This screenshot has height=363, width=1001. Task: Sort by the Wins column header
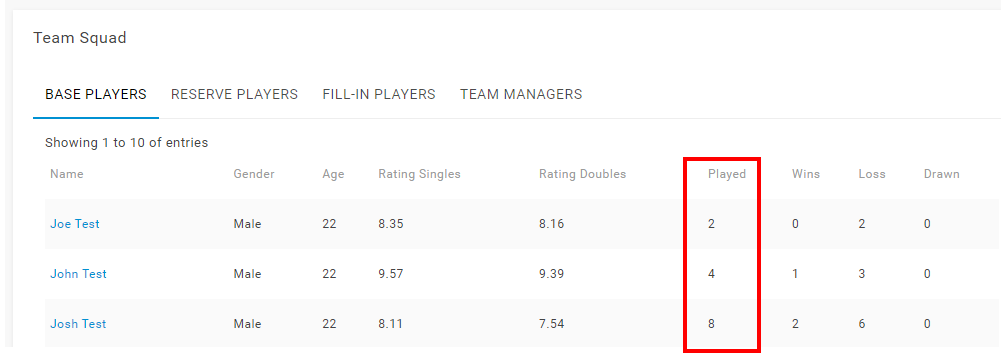(806, 174)
